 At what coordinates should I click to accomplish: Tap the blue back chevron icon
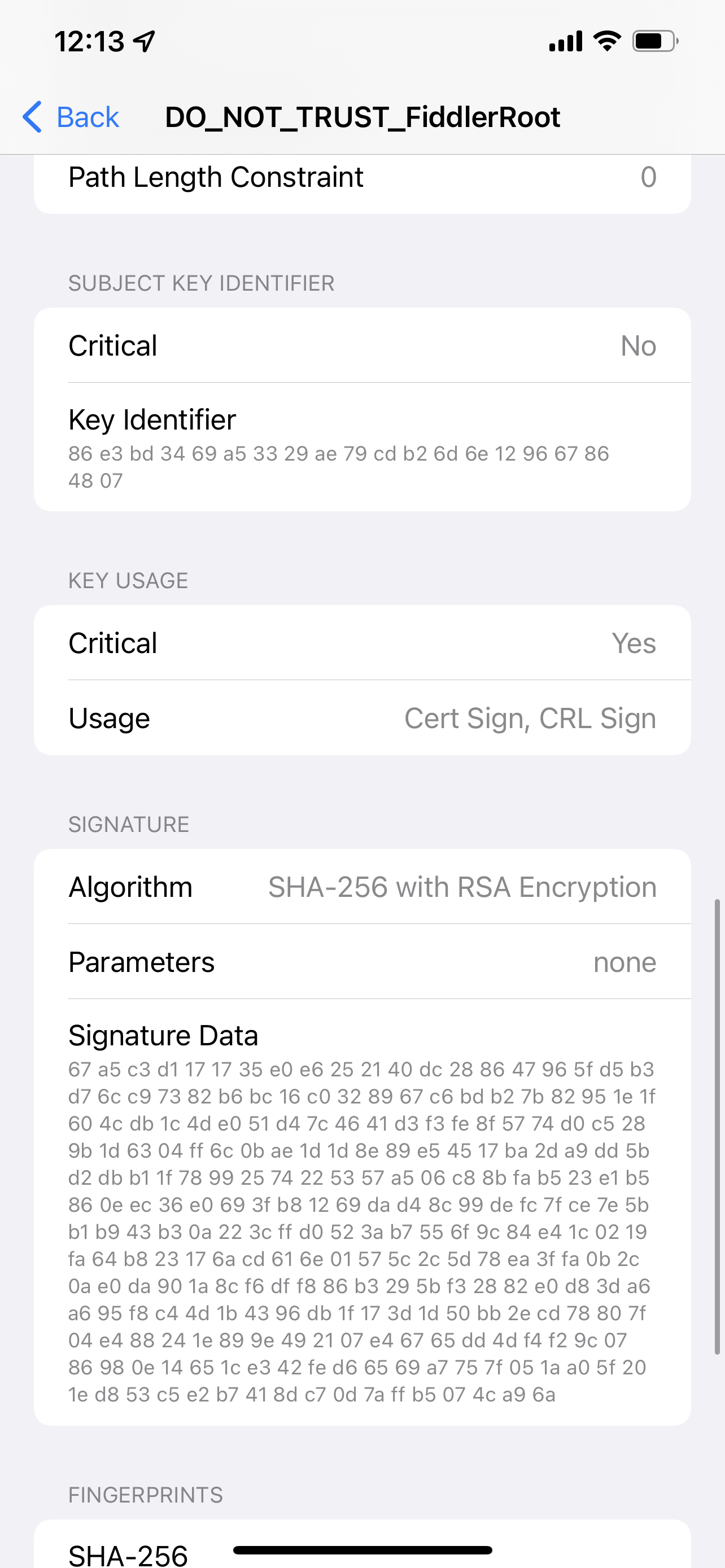click(32, 117)
